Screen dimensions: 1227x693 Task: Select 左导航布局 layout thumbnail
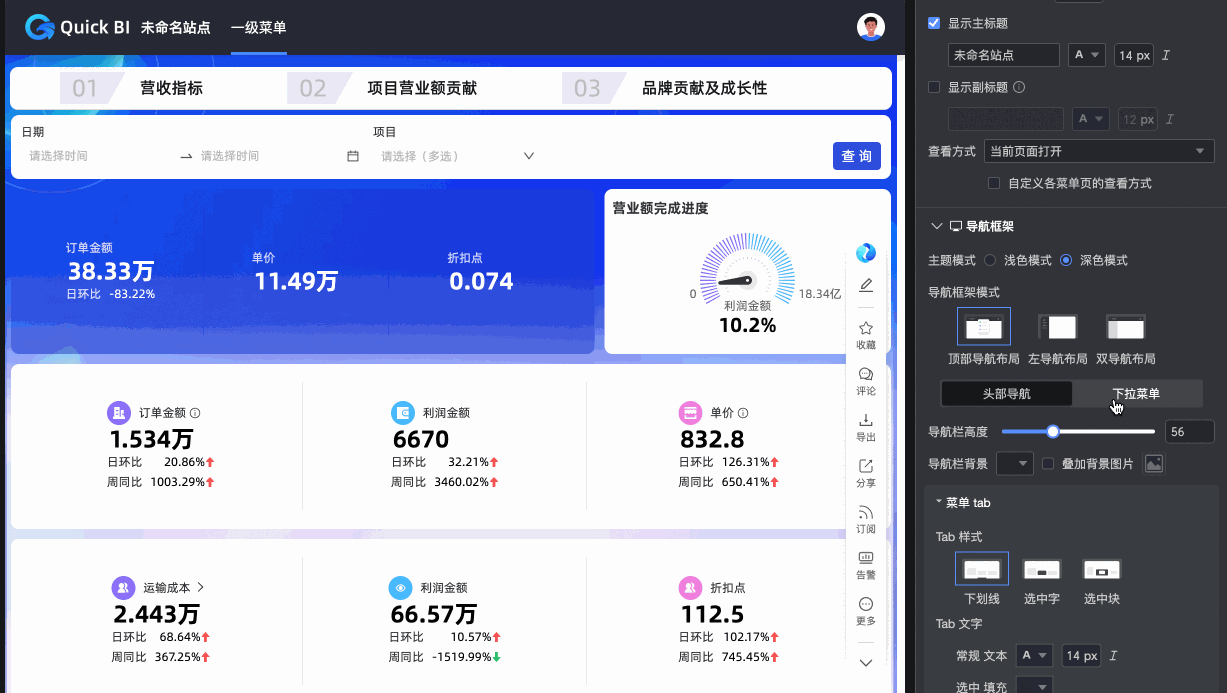click(x=1058, y=326)
